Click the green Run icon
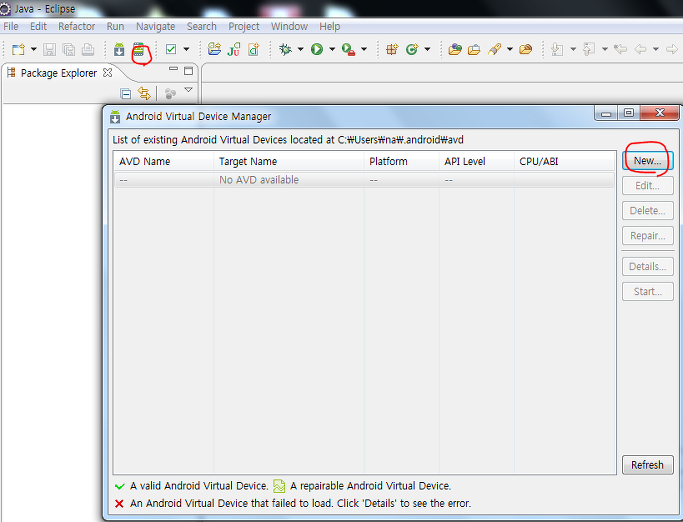The height and width of the screenshot is (522, 683). [x=317, y=49]
